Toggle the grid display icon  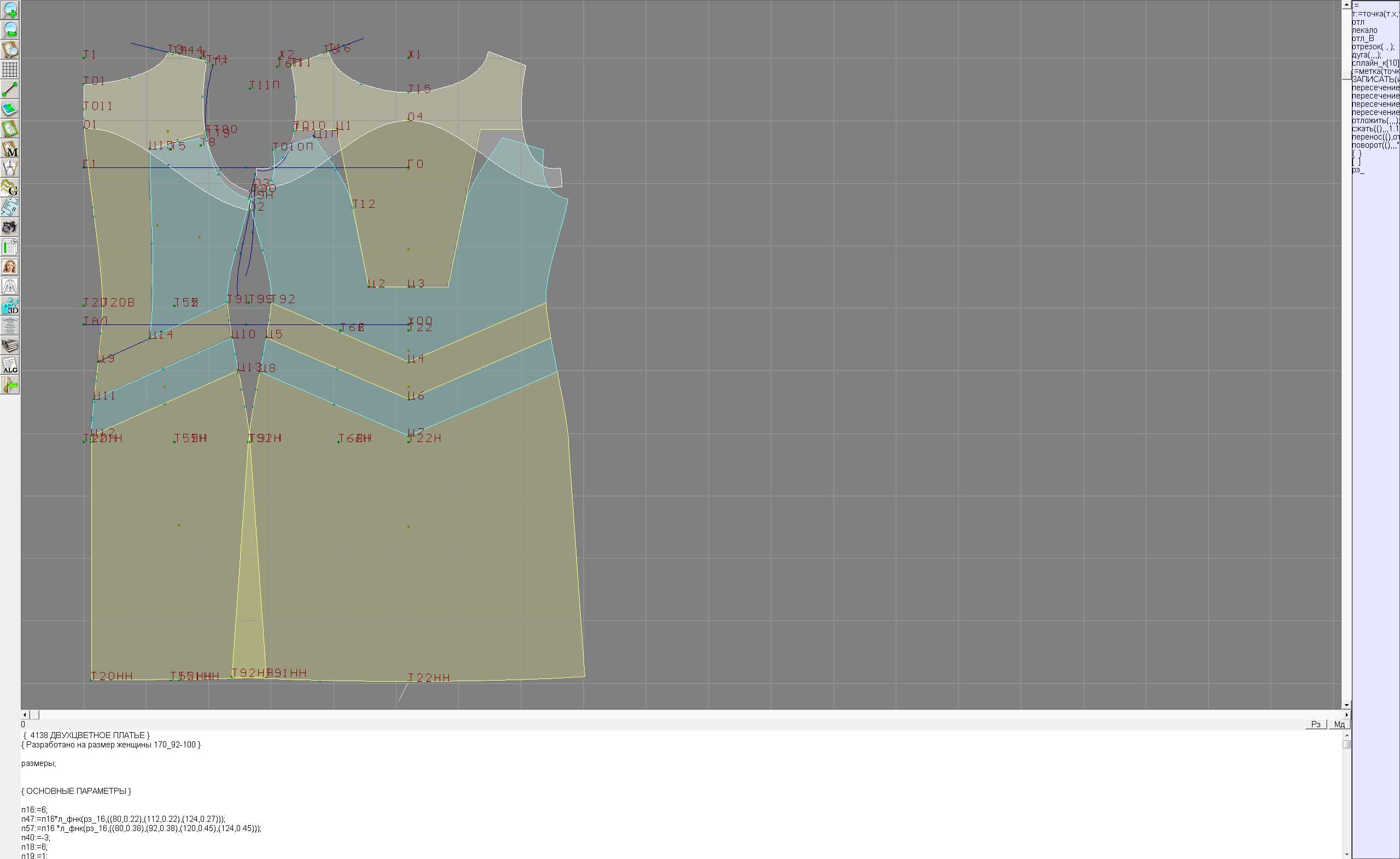(x=10, y=69)
